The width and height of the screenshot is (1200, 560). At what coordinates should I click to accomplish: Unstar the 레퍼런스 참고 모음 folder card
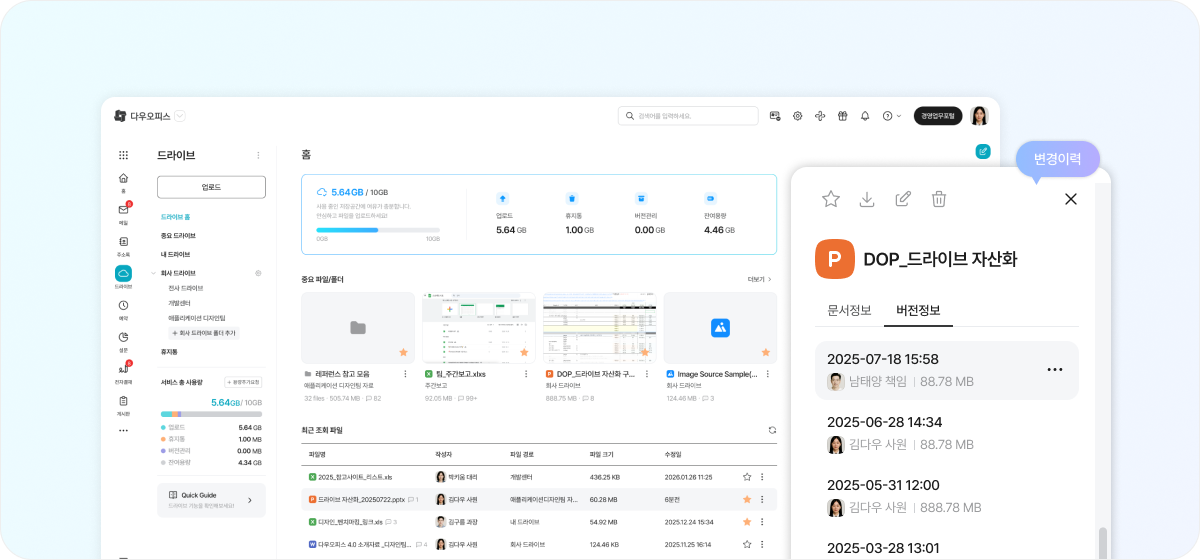point(403,352)
